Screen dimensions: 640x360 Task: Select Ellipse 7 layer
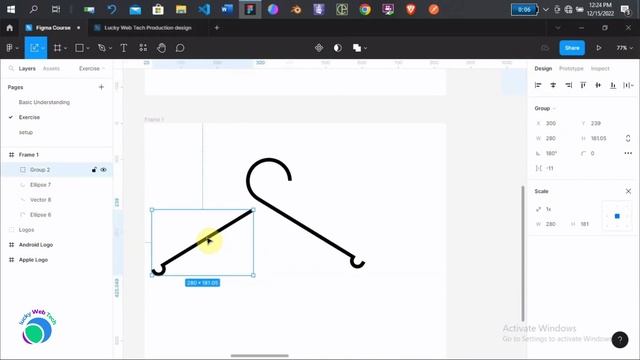[x=40, y=185]
